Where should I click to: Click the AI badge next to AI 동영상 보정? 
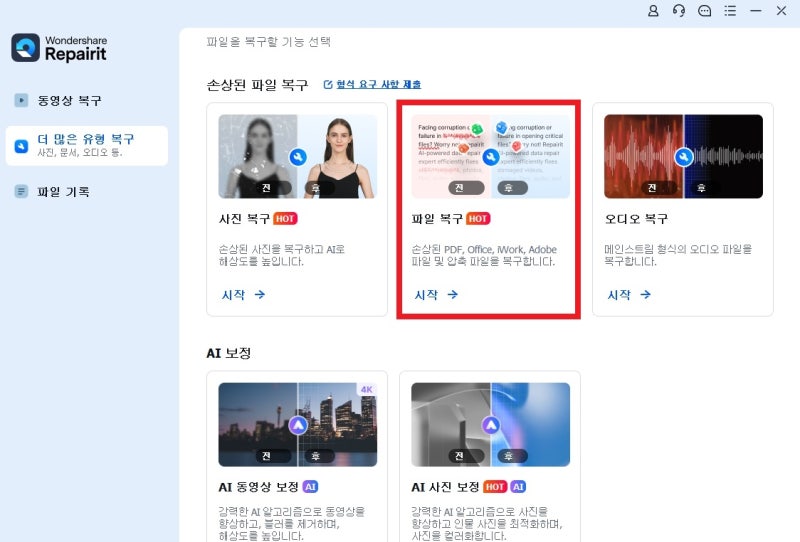(x=310, y=487)
